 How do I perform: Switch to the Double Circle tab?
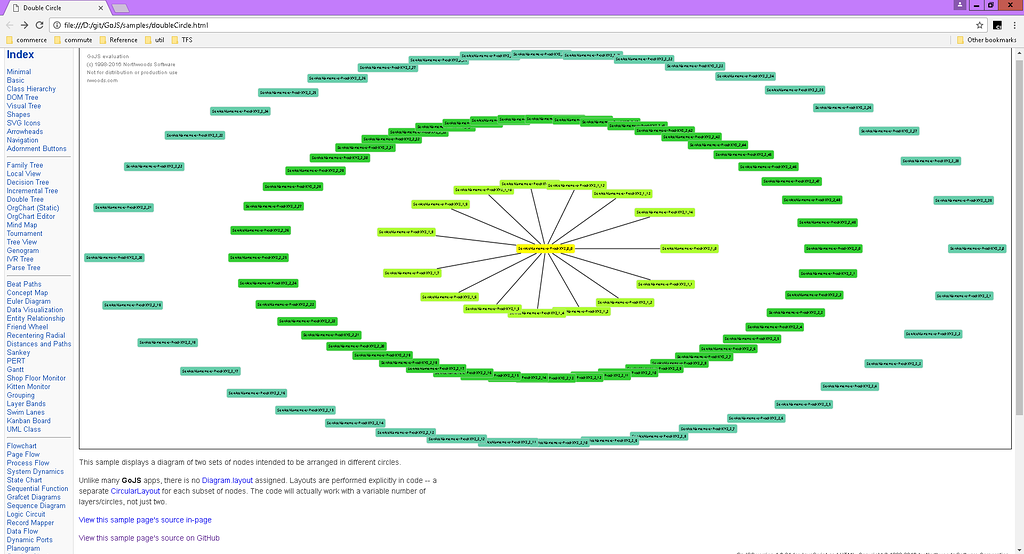[x=45, y=7]
